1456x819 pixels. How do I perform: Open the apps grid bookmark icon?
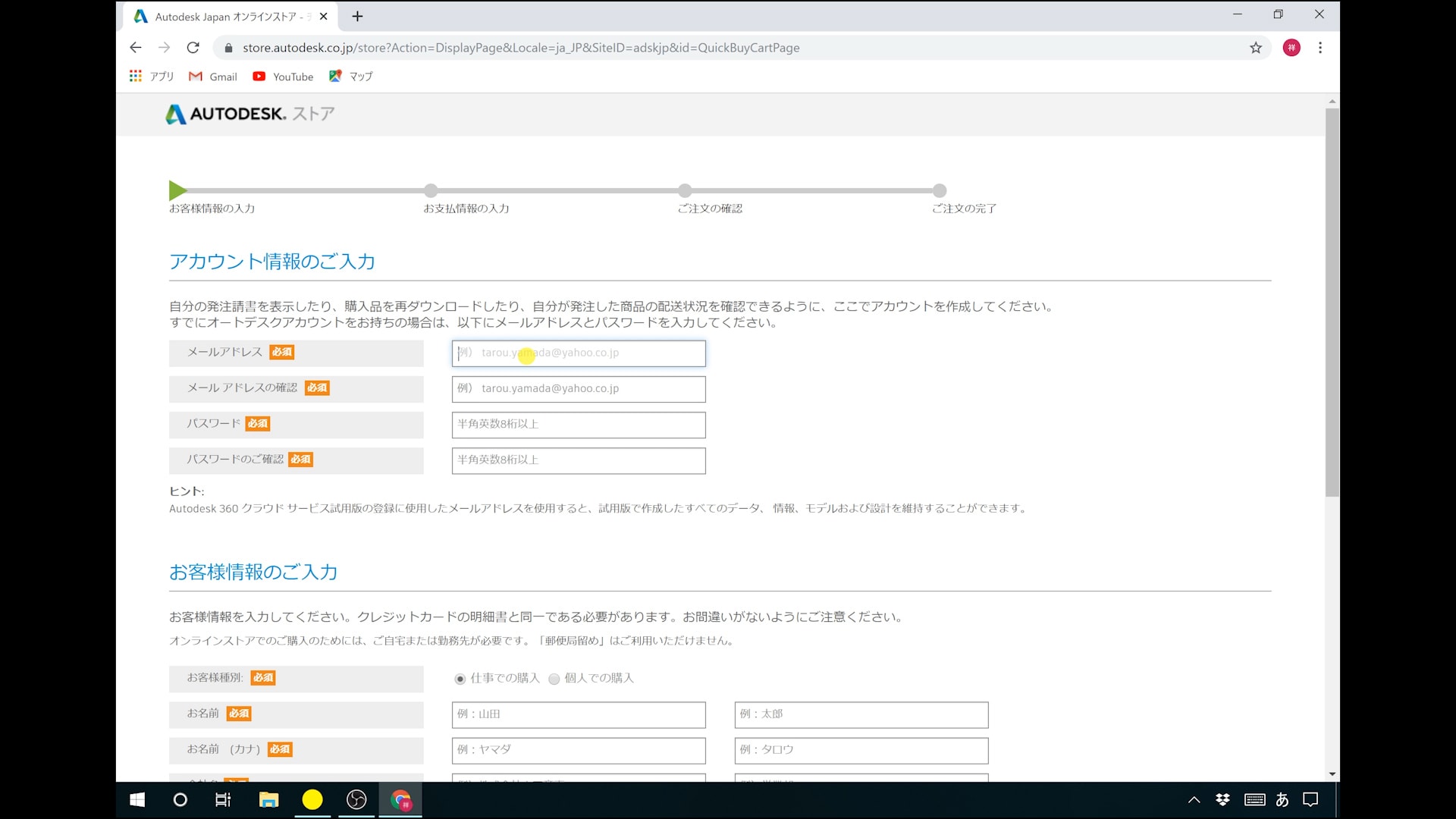pos(136,76)
